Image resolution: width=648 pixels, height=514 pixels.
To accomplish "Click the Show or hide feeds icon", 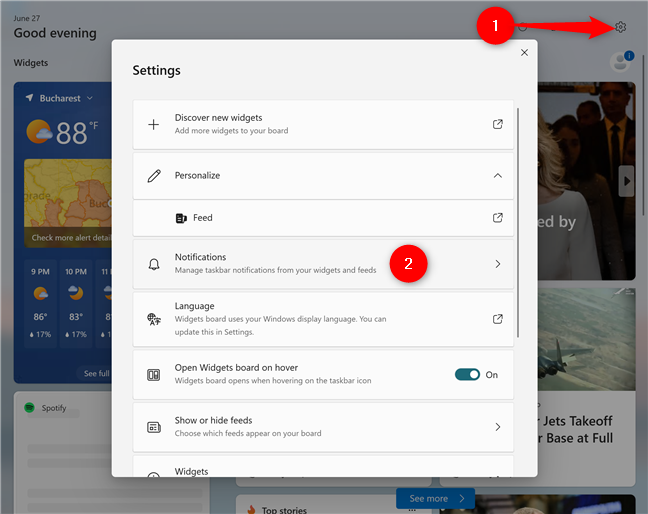I will 154,427.
